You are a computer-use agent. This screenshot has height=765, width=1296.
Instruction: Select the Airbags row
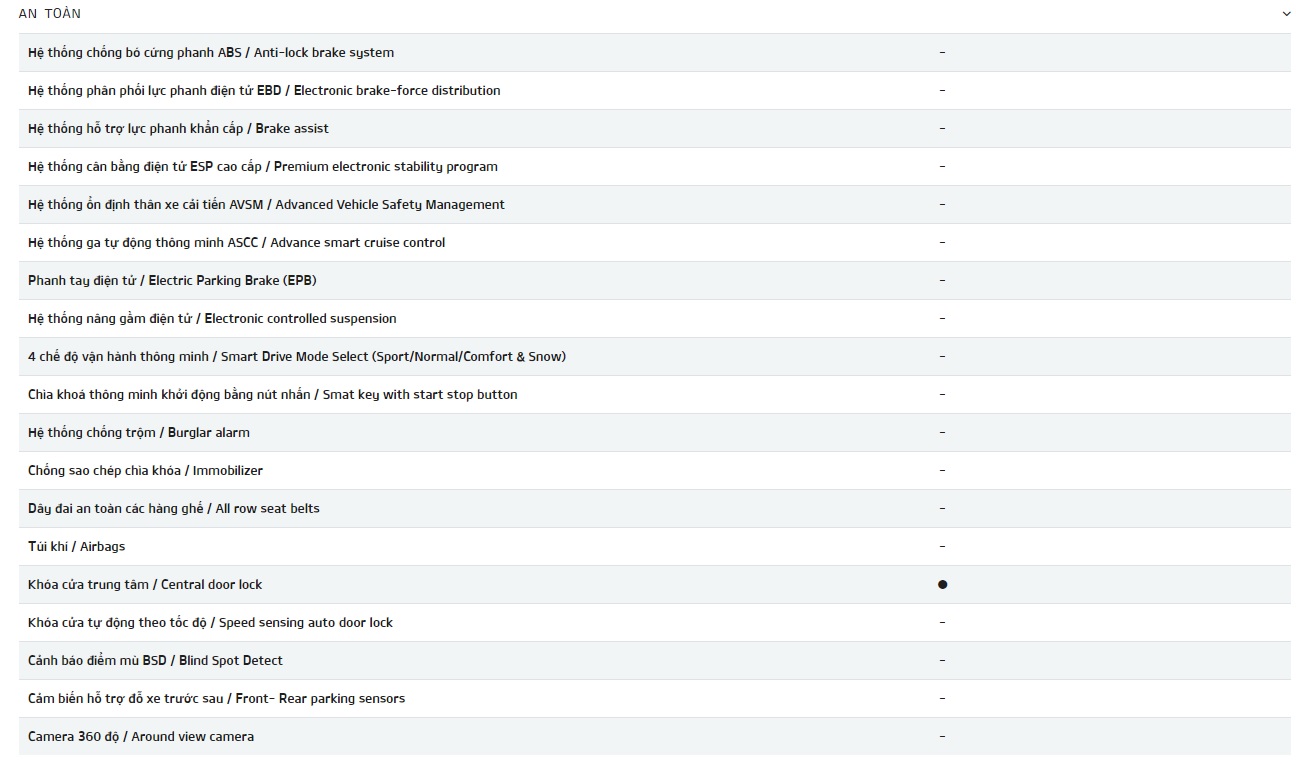[654, 546]
